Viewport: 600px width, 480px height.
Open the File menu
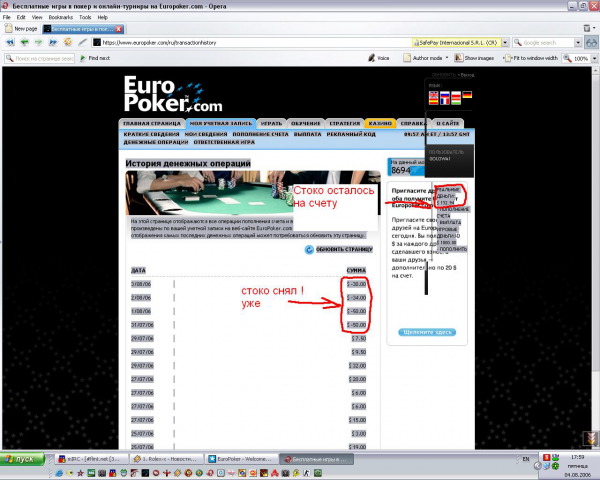point(7,17)
